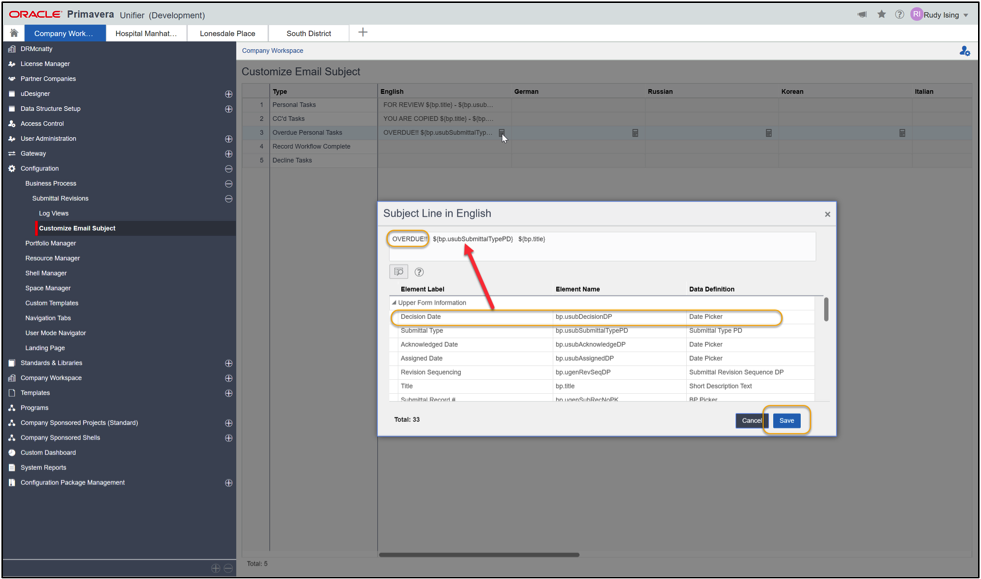
Task: Click the help question mark in the top header
Action: pyautogui.click(x=899, y=14)
